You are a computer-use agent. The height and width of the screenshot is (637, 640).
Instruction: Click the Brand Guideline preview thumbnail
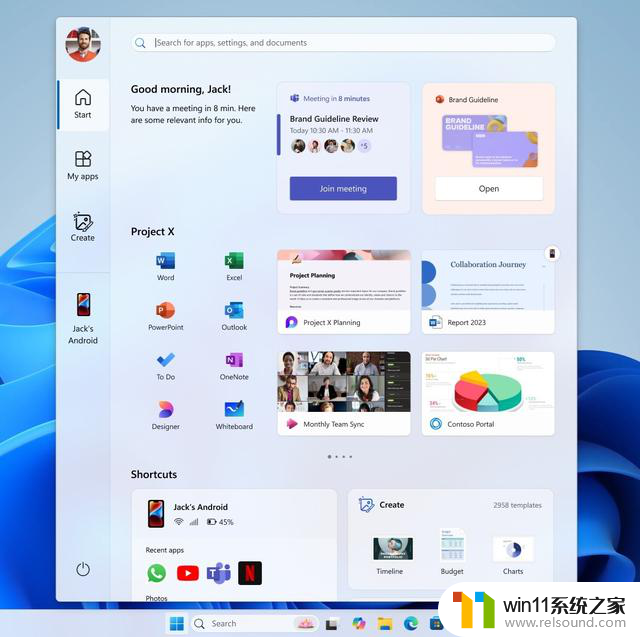(489, 141)
